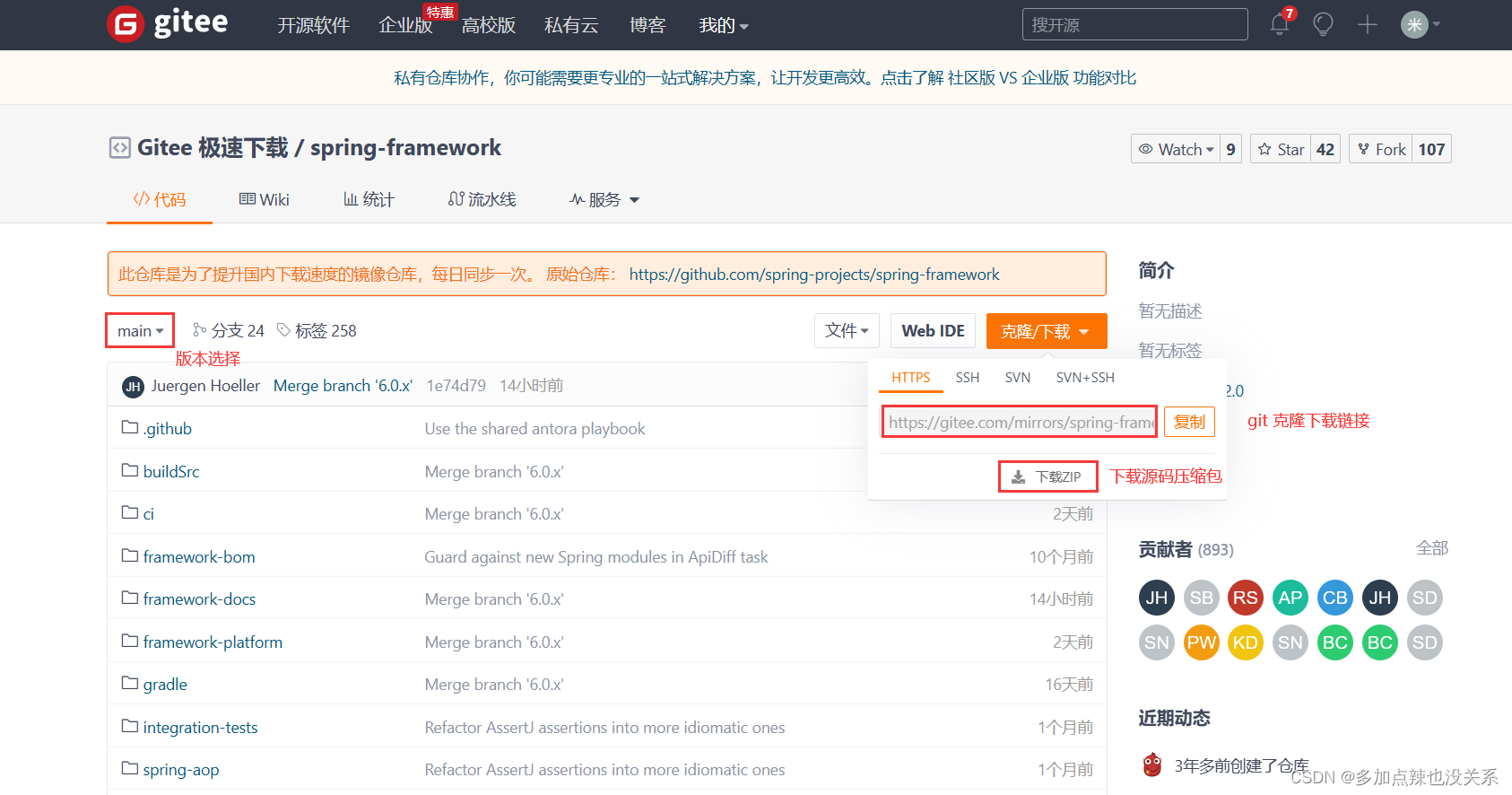Screen dimensions: 1512x795
Task: Star the repository
Action: click(1281, 149)
